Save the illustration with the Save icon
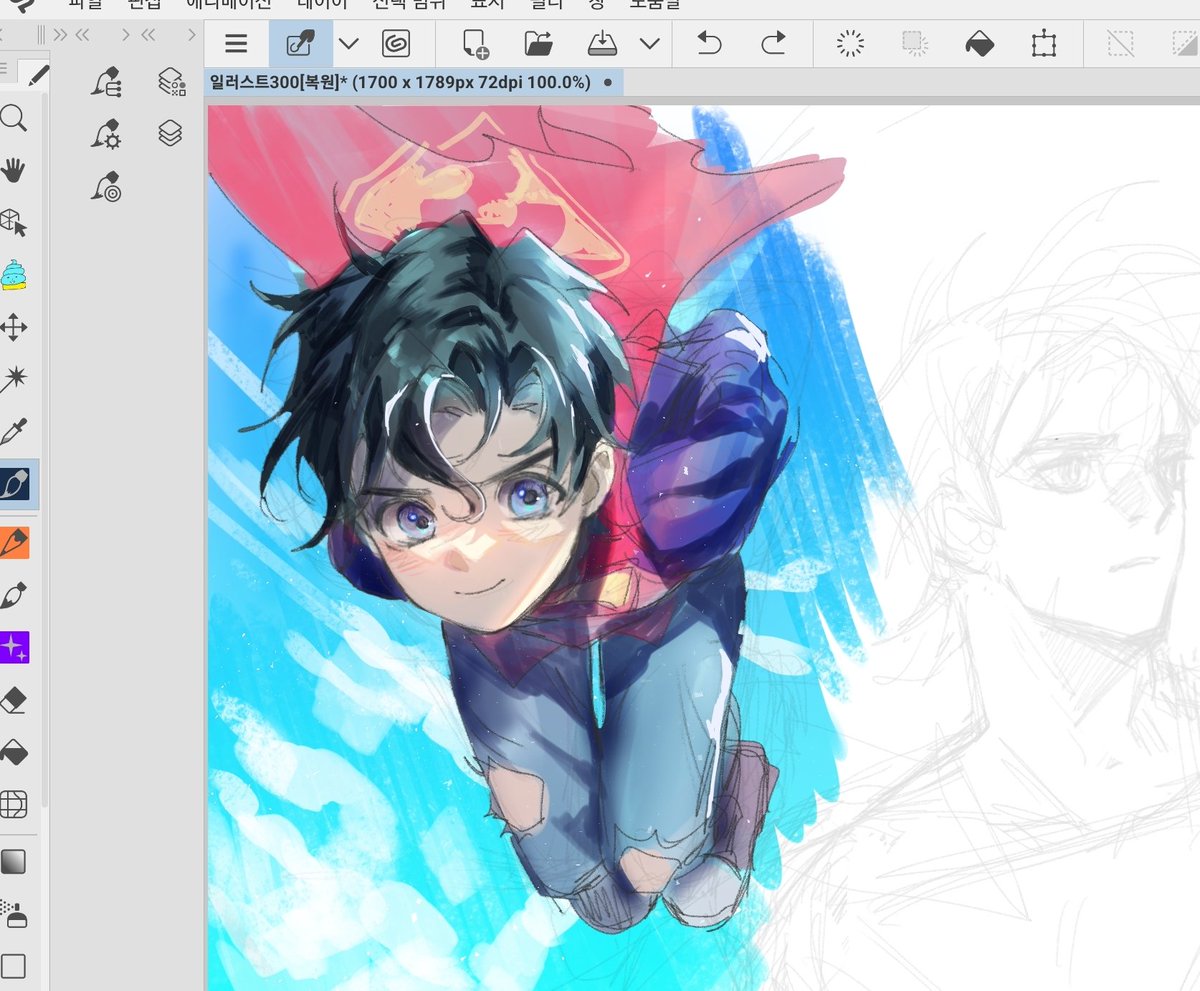Image resolution: width=1200 pixels, height=991 pixels. [x=603, y=44]
